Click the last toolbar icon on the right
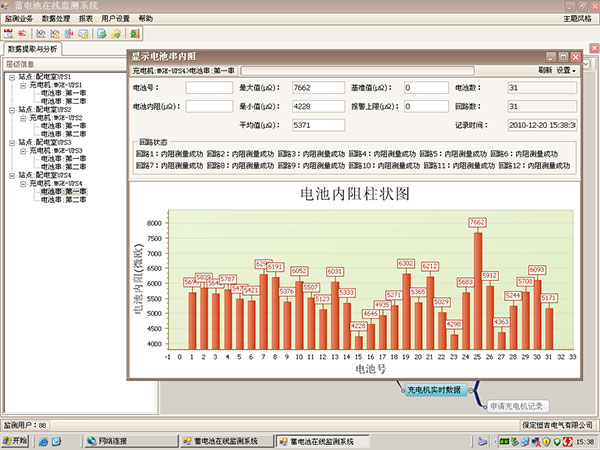600x450 pixels. click(133, 33)
